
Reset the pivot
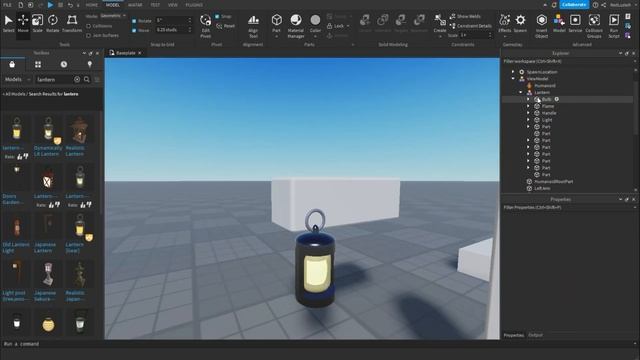(226, 26)
